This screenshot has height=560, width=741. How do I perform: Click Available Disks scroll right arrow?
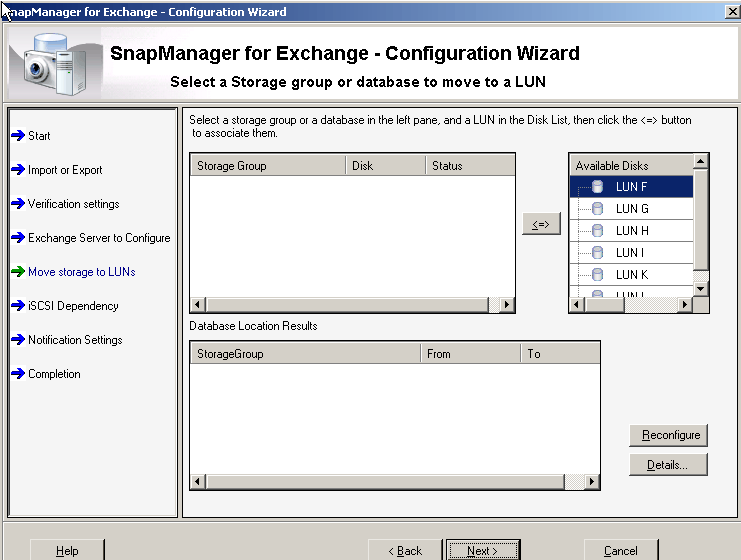point(685,305)
